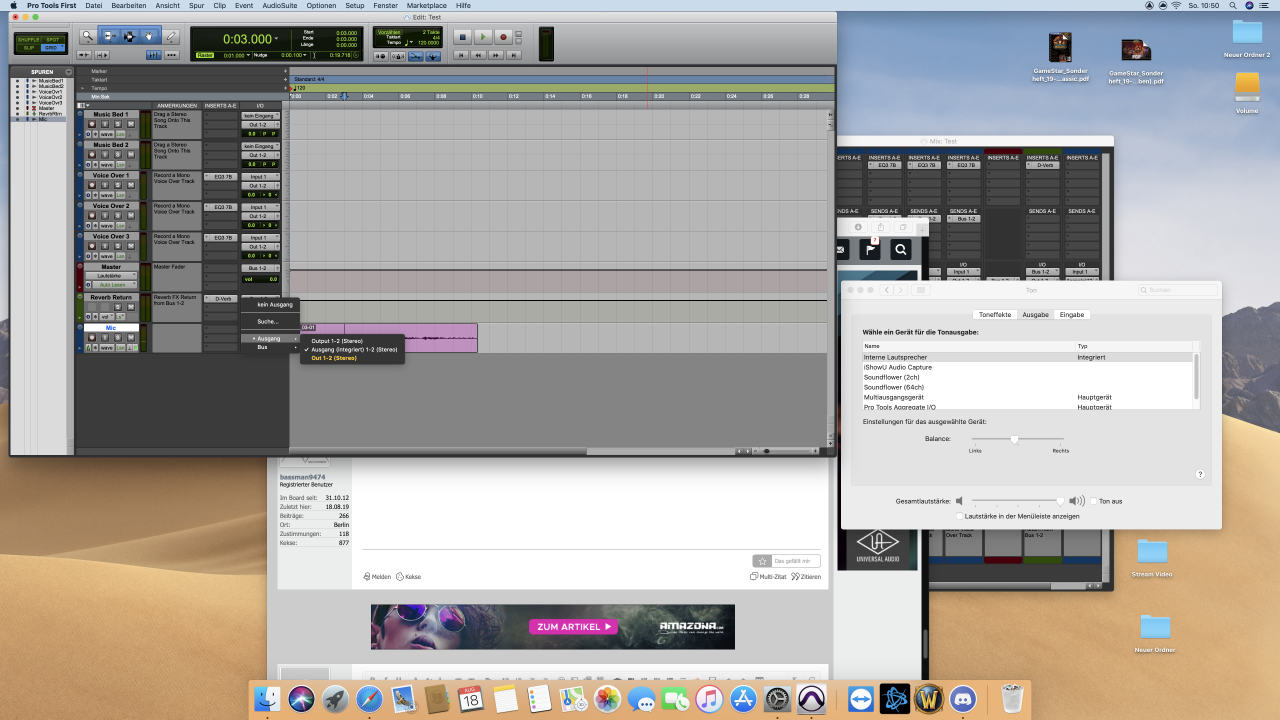Choose 'Suche...' in output popup menu
This screenshot has height=720, width=1280.
point(269,321)
